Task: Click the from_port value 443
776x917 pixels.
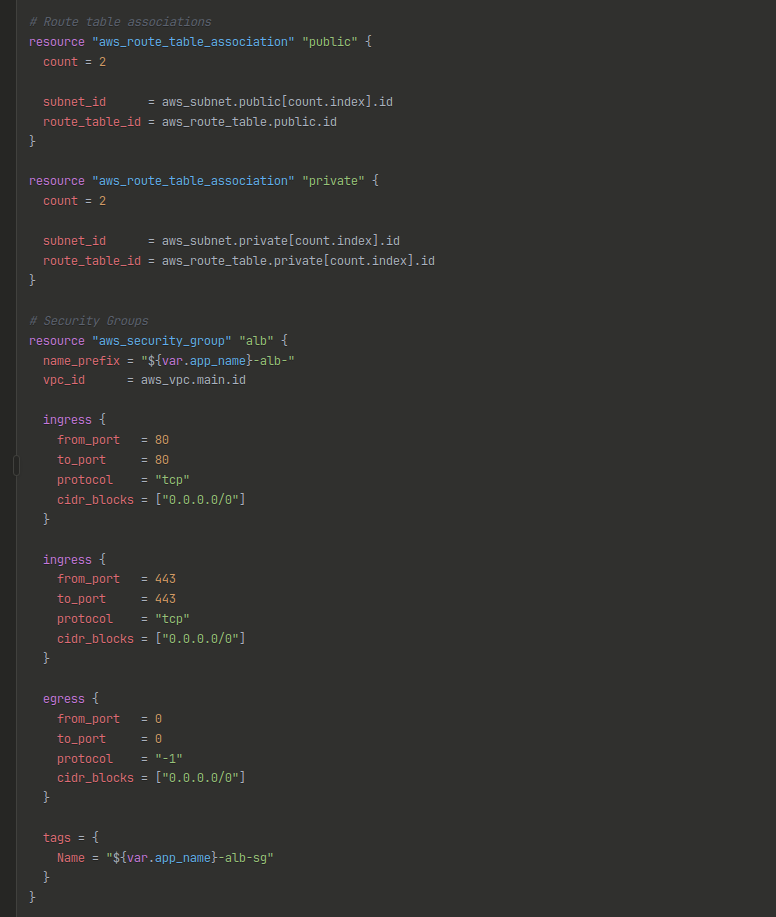Action: (x=165, y=579)
